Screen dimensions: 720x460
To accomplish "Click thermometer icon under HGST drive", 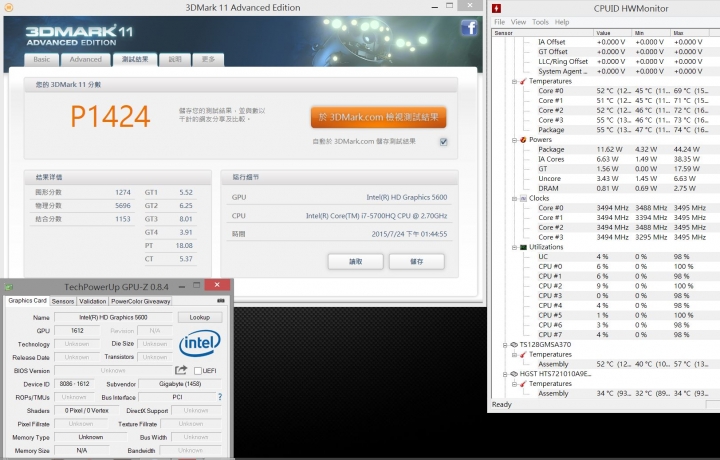I will point(523,384).
